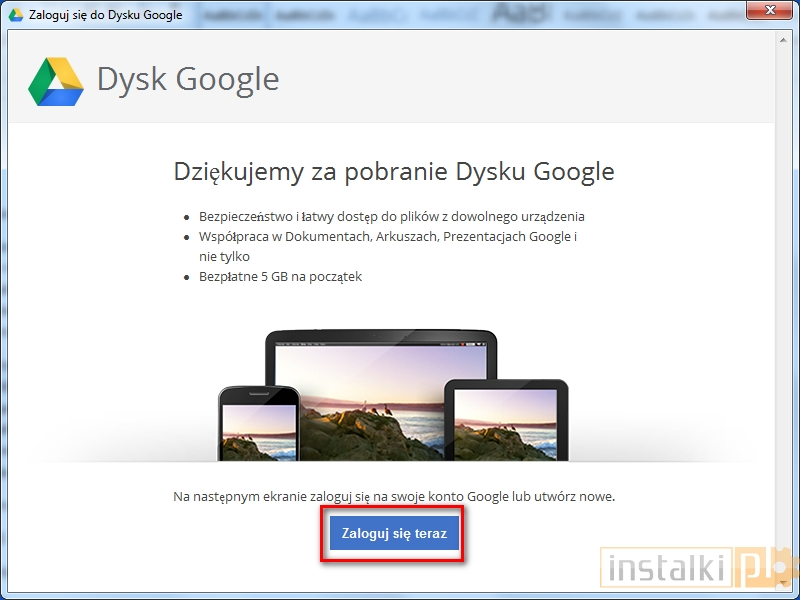Close the Dysk Google window
The image size is (800, 600).
pos(769,11)
